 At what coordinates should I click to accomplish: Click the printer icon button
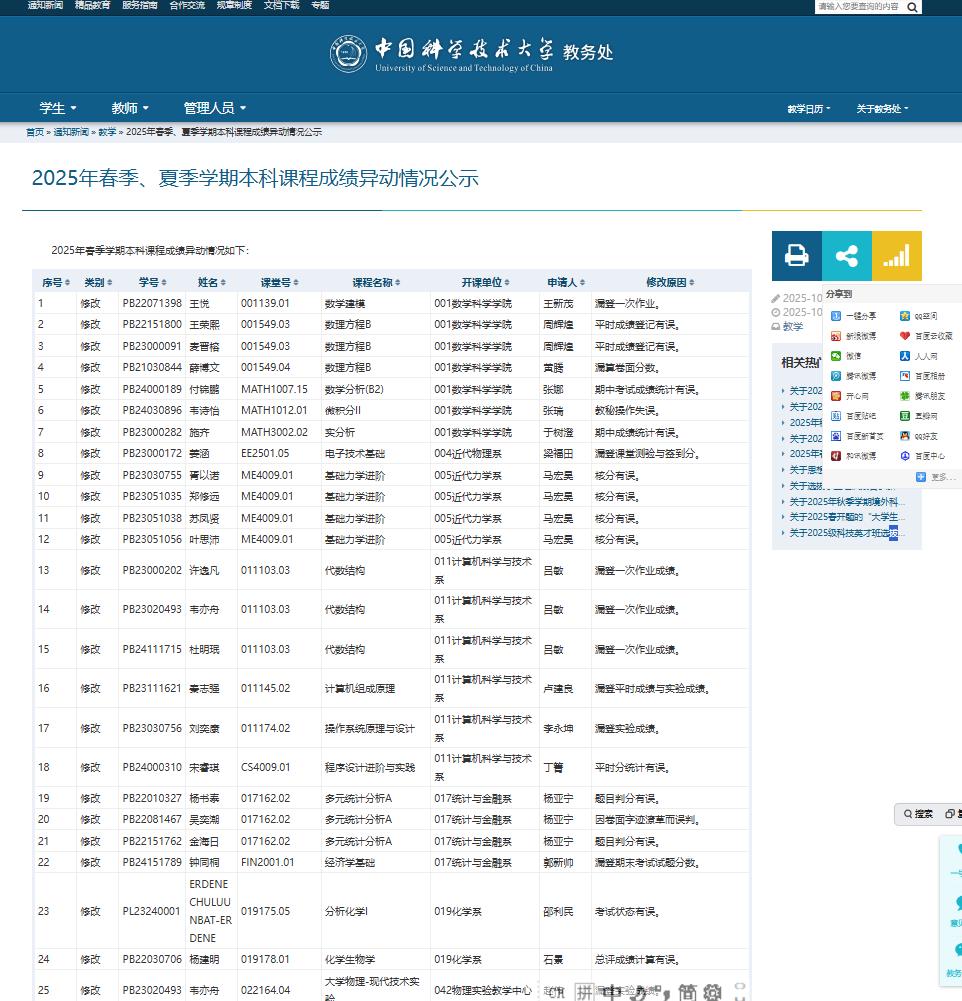(x=796, y=256)
